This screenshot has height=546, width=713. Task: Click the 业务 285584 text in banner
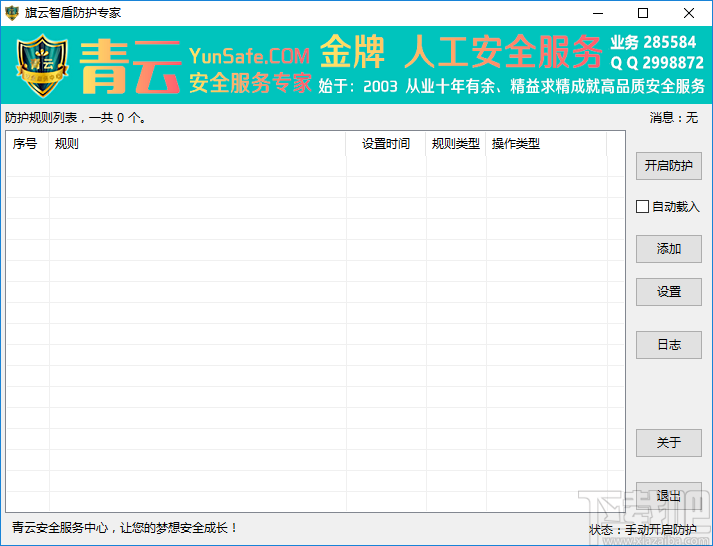pyautogui.click(x=653, y=42)
